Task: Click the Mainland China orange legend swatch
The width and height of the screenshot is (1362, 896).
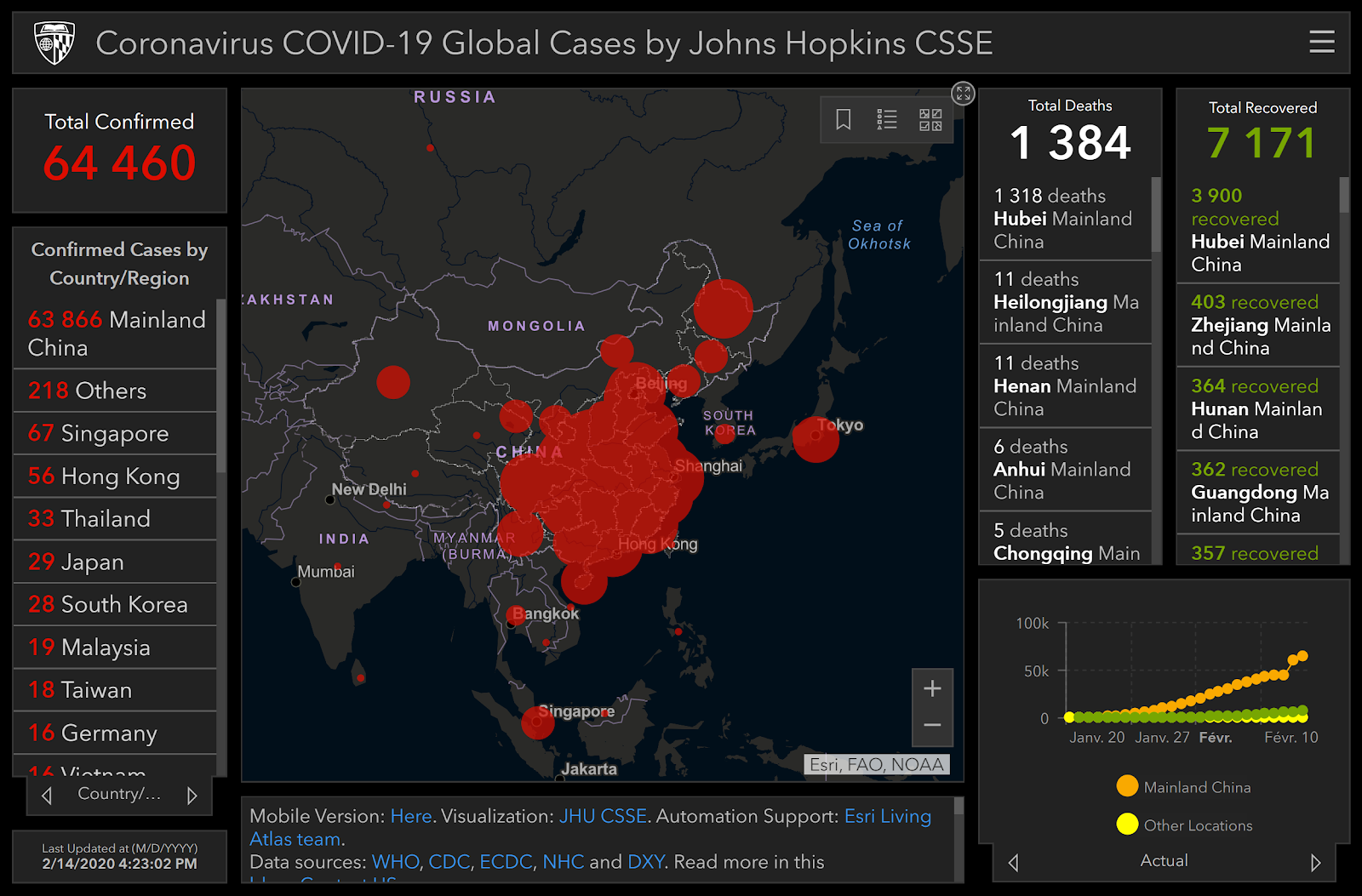Action: pyautogui.click(x=1127, y=786)
